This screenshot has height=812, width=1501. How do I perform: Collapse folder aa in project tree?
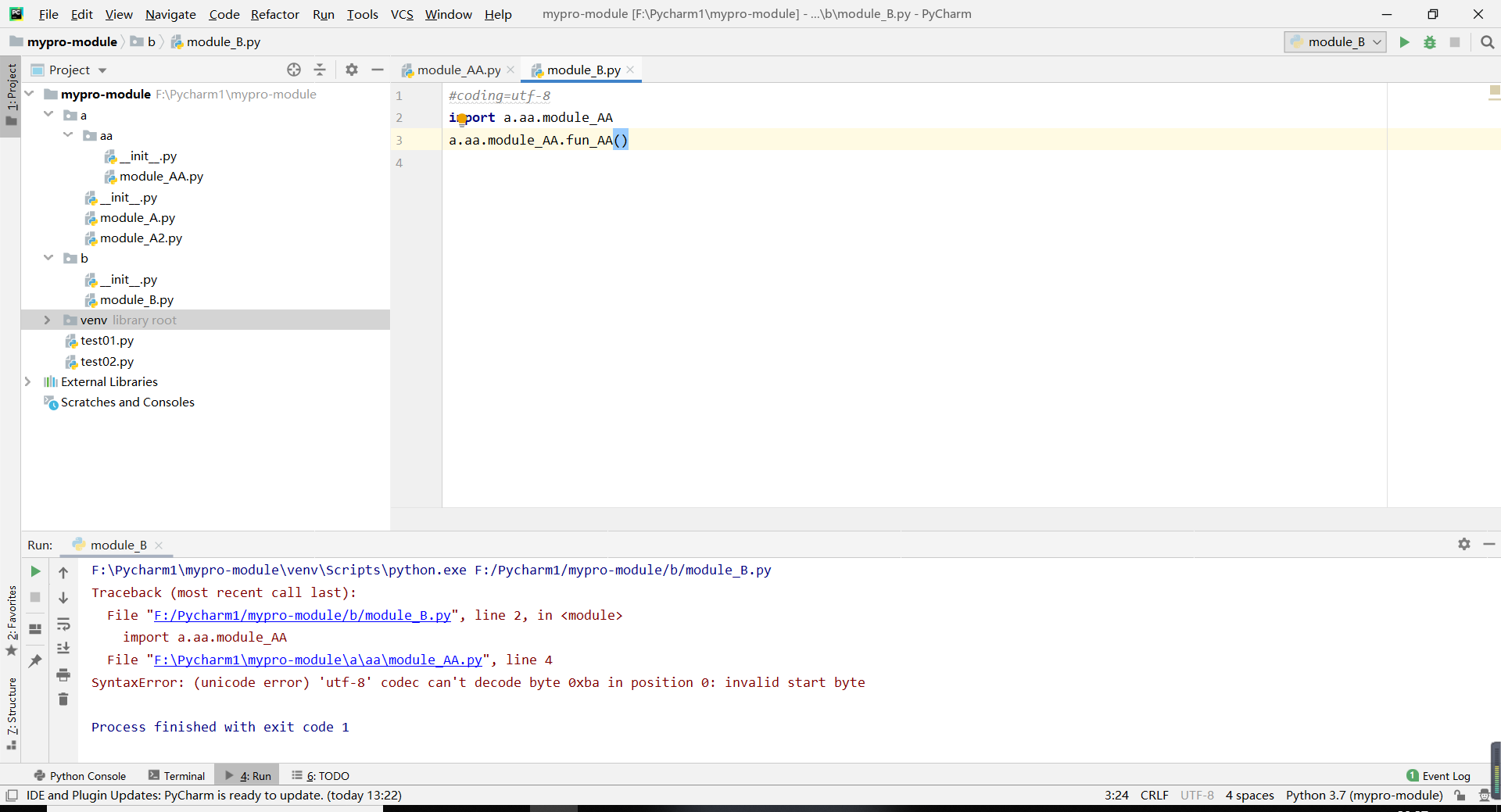tap(68, 135)
